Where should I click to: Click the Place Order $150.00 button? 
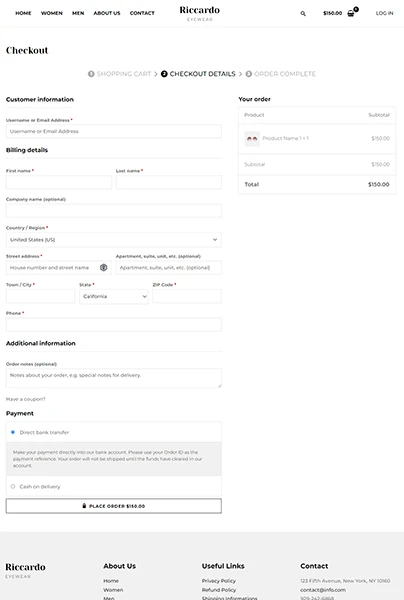click(114, 506)
